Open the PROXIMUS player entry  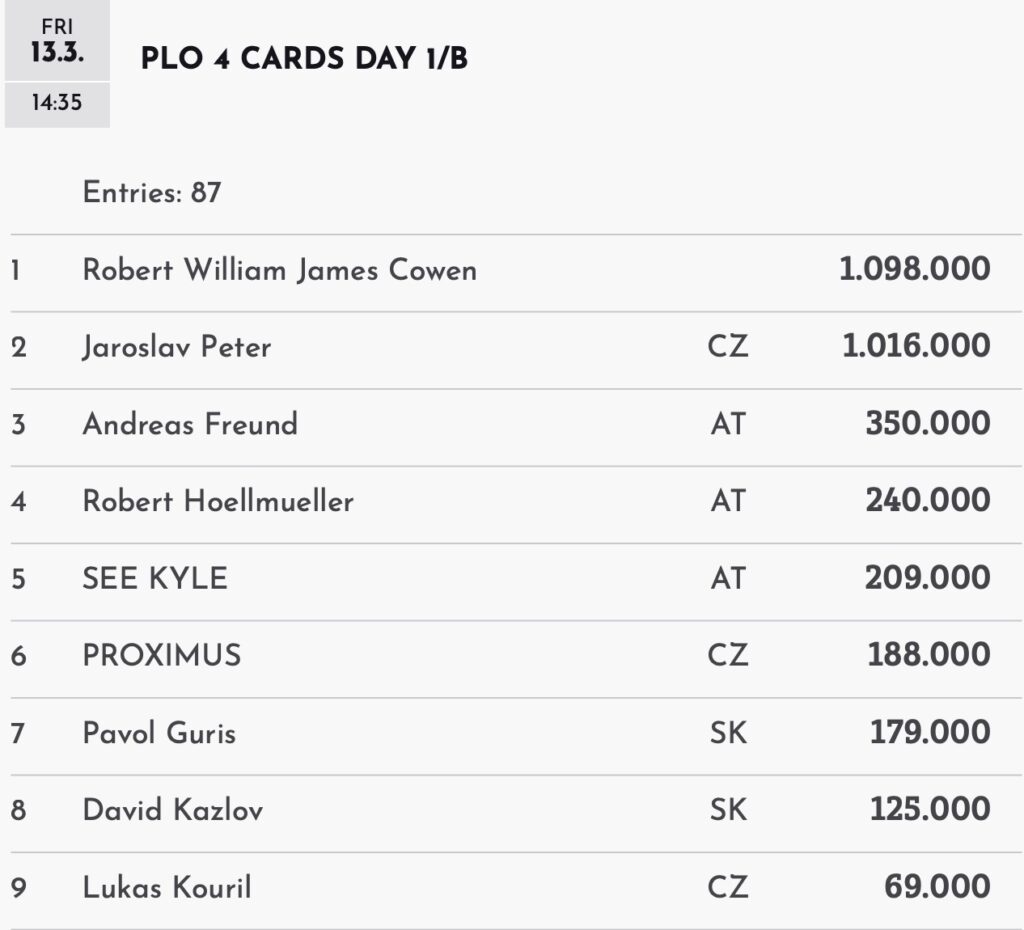tap(162, 655)
